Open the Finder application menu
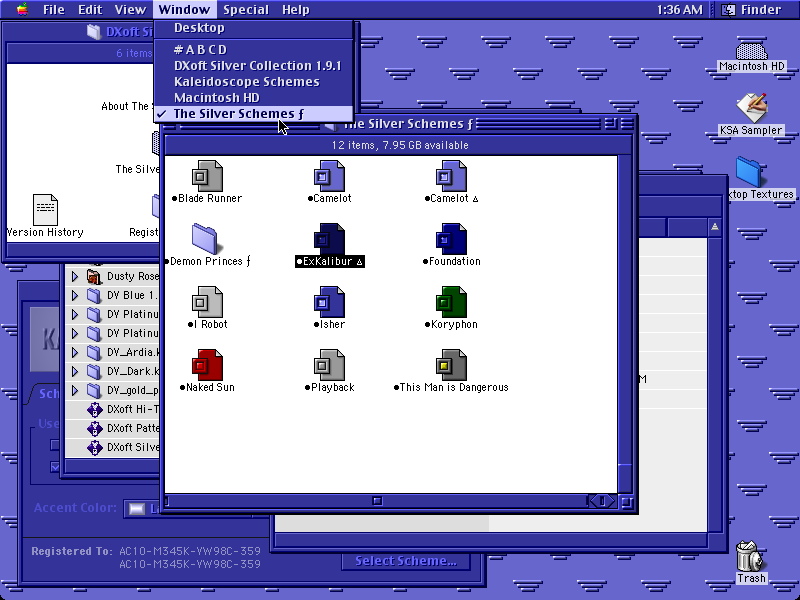800x600 pixels. 752,10
